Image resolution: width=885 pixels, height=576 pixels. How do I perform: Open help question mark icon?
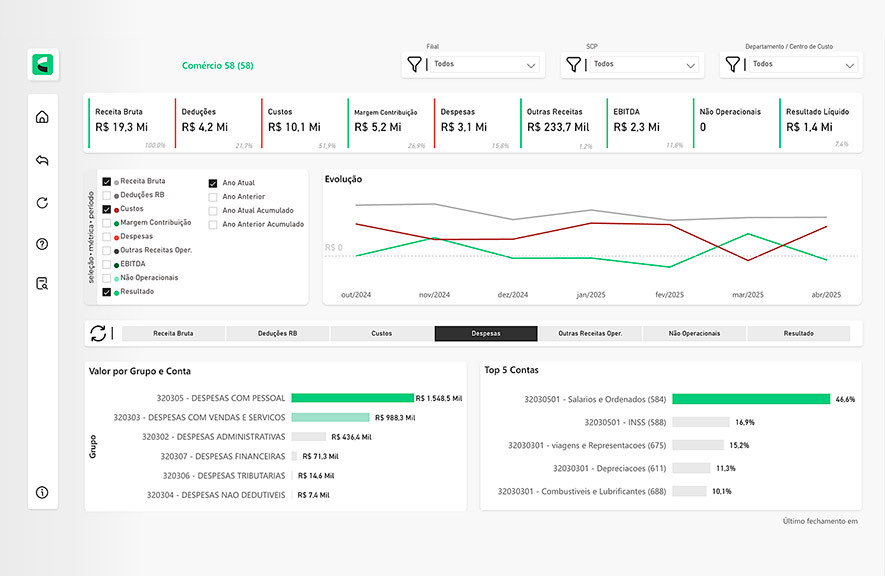42,244
